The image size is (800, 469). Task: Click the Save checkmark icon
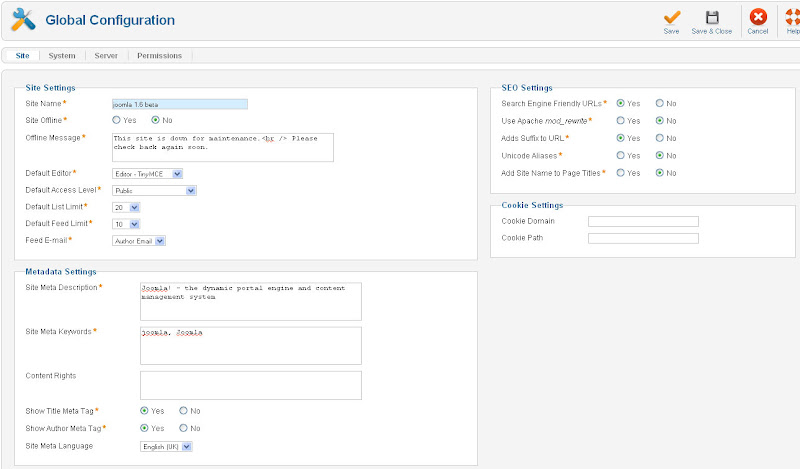[671, 18]
